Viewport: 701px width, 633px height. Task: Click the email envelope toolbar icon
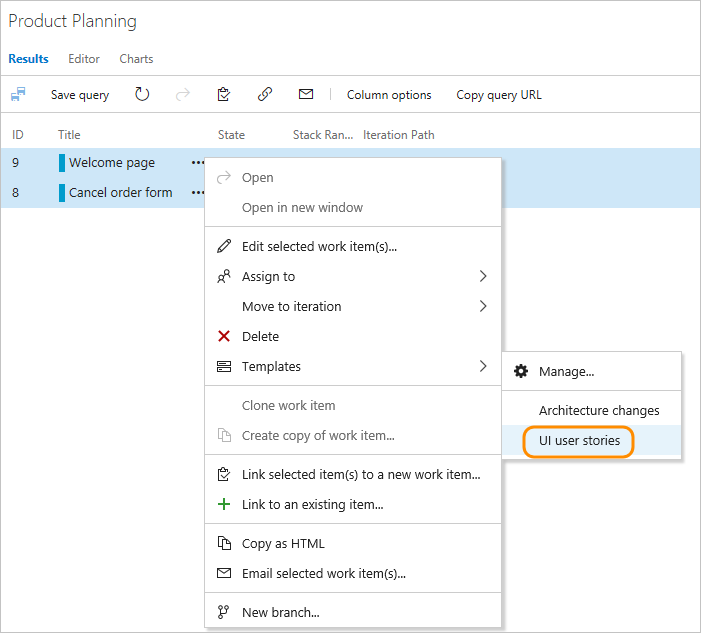pos(306,95)
